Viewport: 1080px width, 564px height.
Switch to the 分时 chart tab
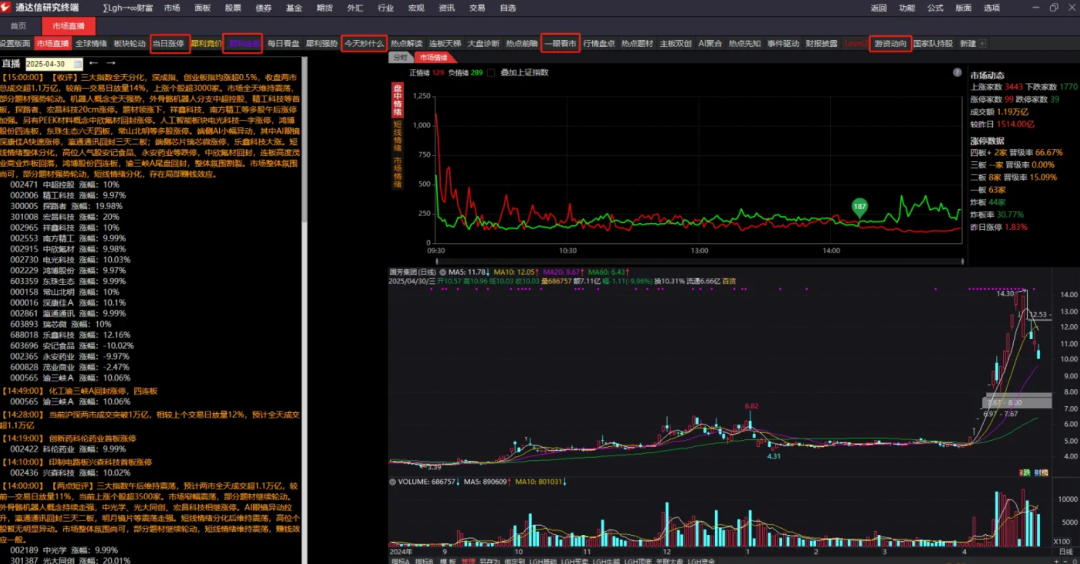coord(400,58)
